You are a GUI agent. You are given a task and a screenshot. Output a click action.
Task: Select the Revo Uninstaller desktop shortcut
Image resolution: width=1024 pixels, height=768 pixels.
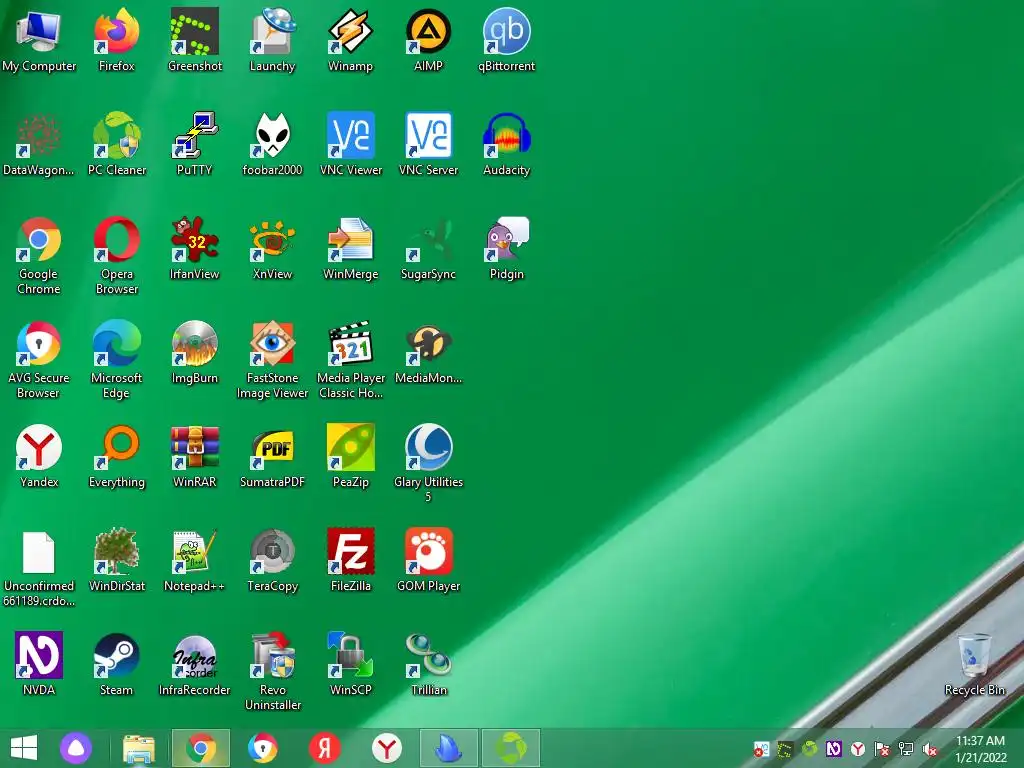[x=272, y=671]
